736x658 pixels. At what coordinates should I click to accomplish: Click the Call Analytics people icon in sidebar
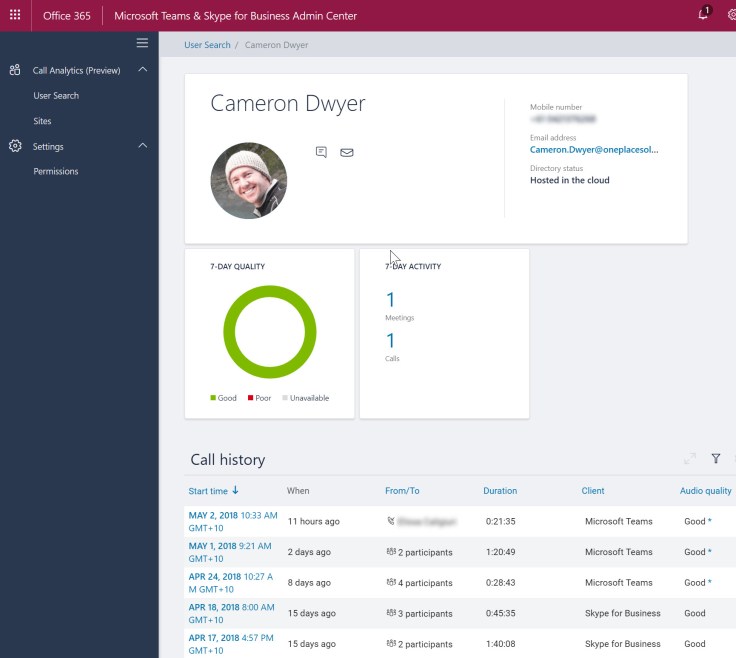(x=15, y=70)
